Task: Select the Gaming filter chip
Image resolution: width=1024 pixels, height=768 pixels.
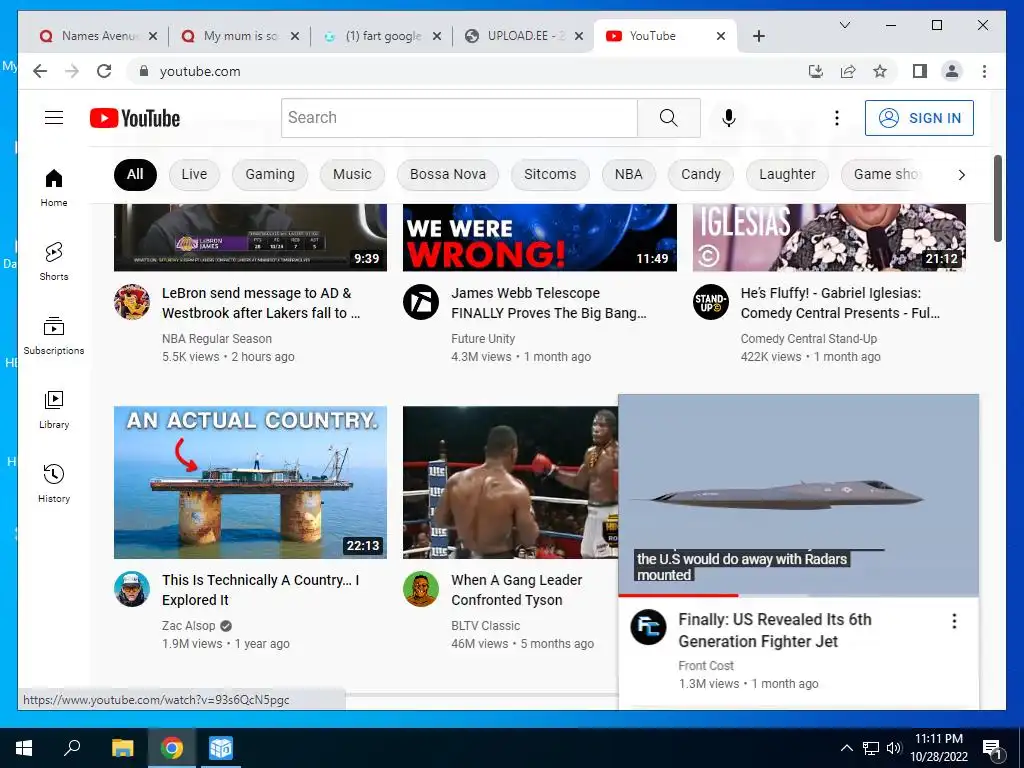Action: coord(270,174)
